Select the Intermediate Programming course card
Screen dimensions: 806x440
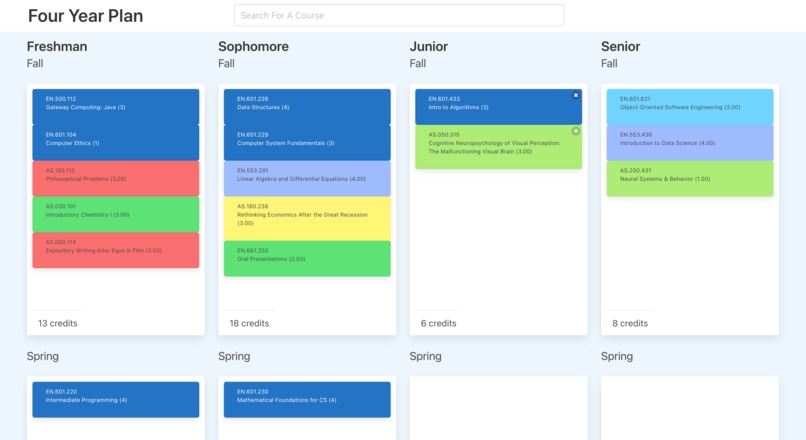tap(116, 399)
